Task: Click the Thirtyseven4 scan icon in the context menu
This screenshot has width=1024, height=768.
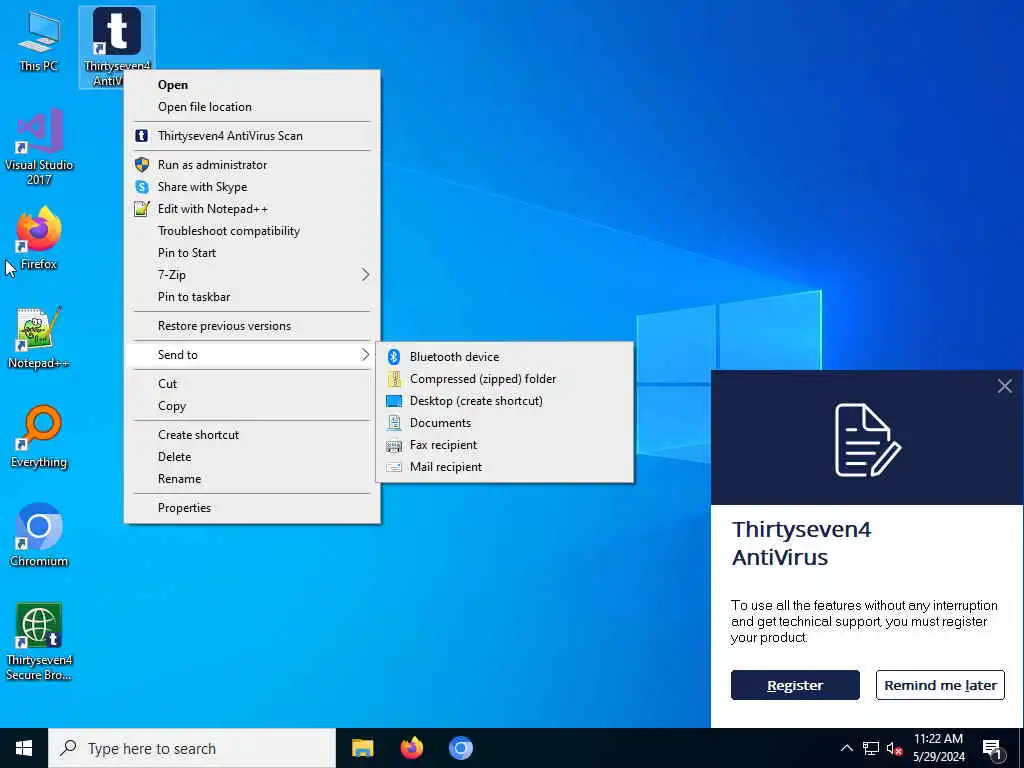Action: [141, 136]
